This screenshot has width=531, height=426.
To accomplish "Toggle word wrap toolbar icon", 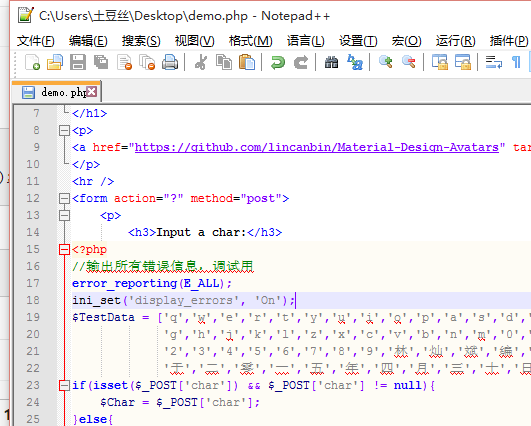I will tap(494, 62).
